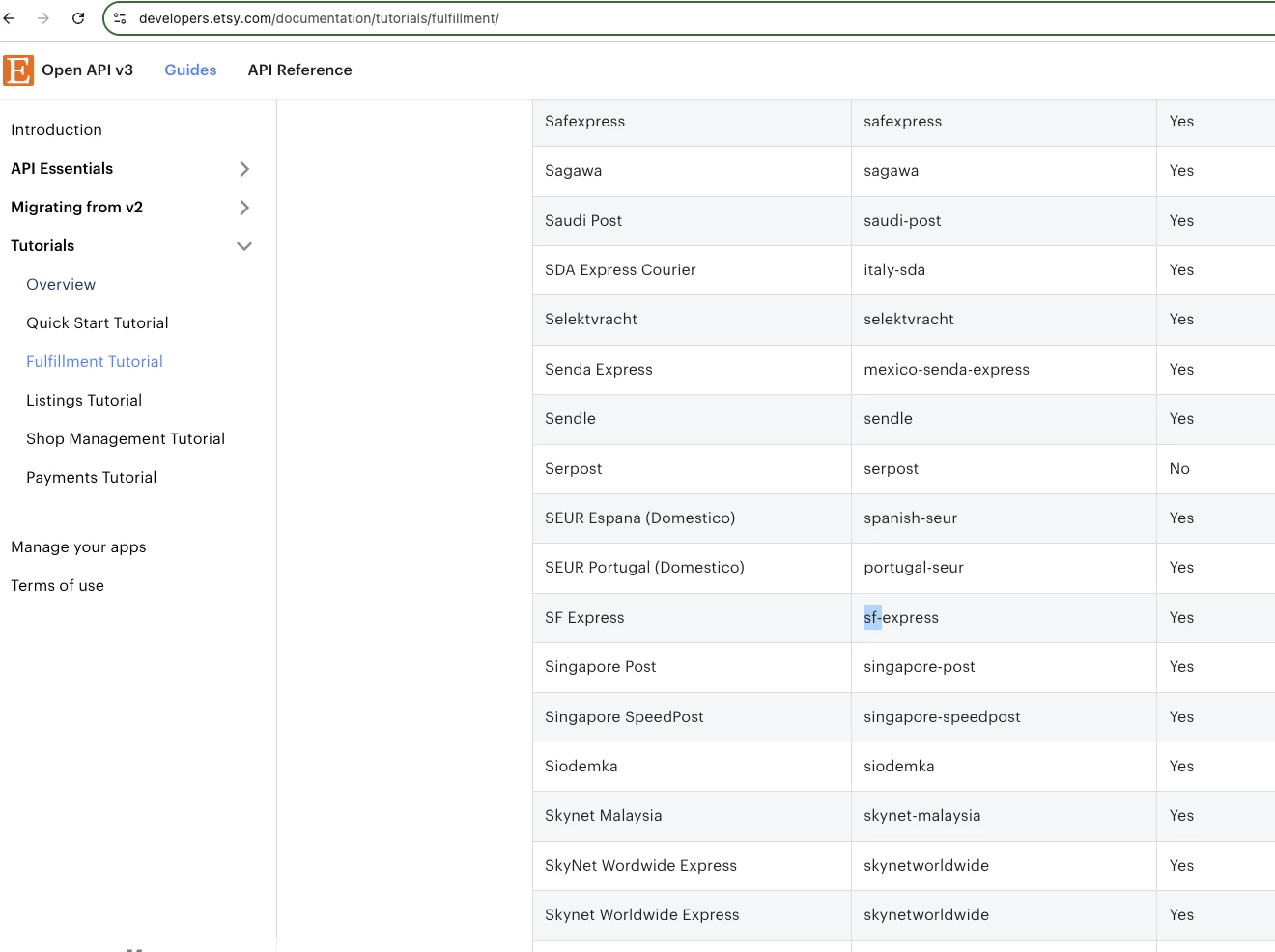1275x952 pixels.
Task: Click the URL in the address bar
Action: coord(319,18)
